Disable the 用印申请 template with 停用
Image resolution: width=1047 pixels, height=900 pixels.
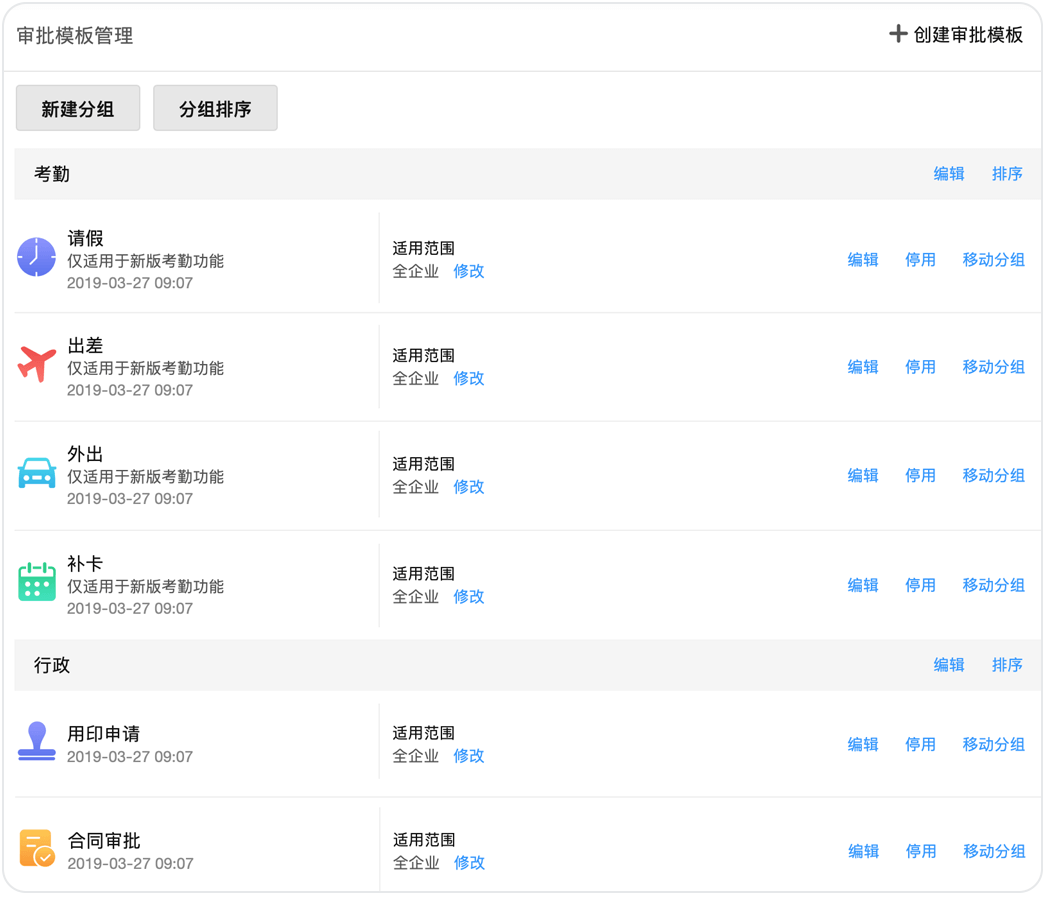tap(920, 745)
